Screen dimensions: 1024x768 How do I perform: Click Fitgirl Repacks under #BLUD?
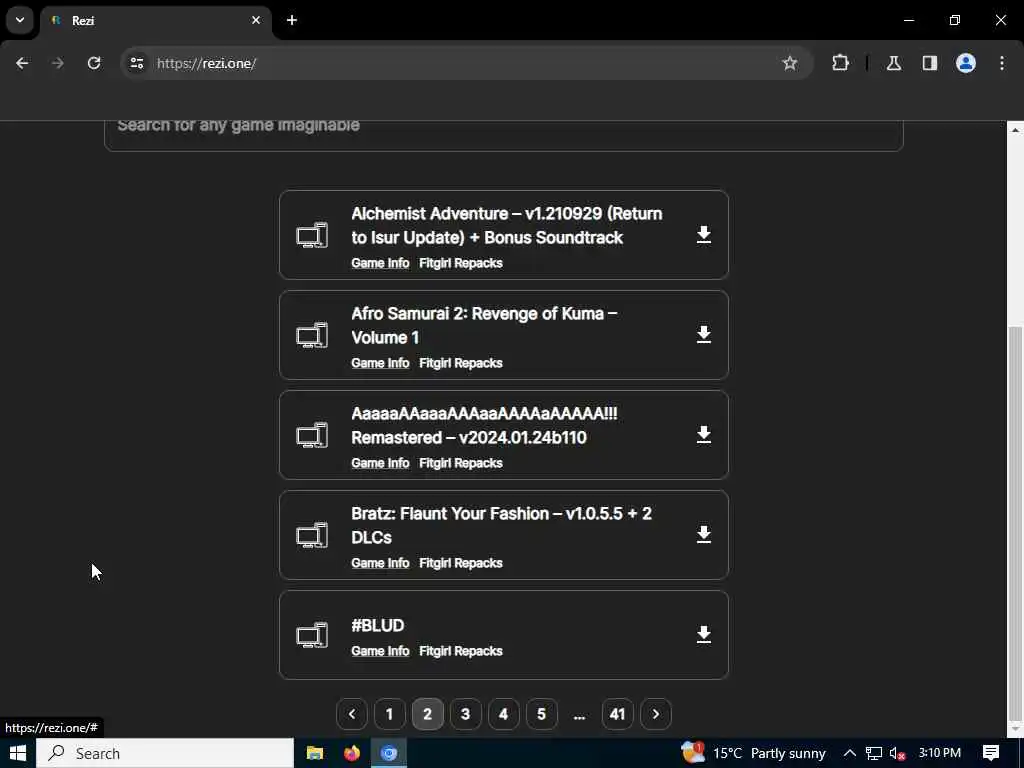460,651
